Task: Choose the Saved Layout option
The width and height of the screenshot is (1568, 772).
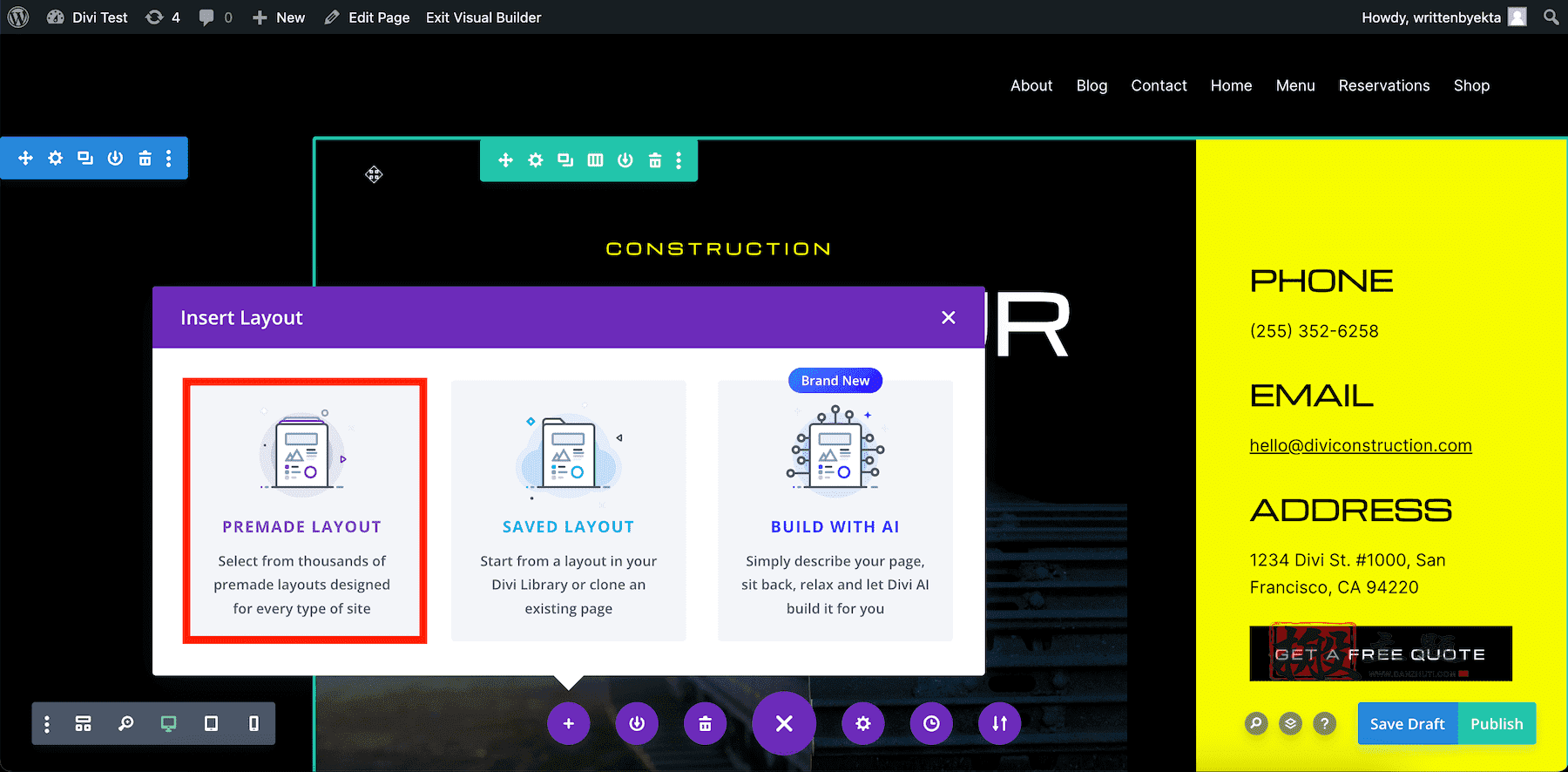Action: click(x=569, y=511)
